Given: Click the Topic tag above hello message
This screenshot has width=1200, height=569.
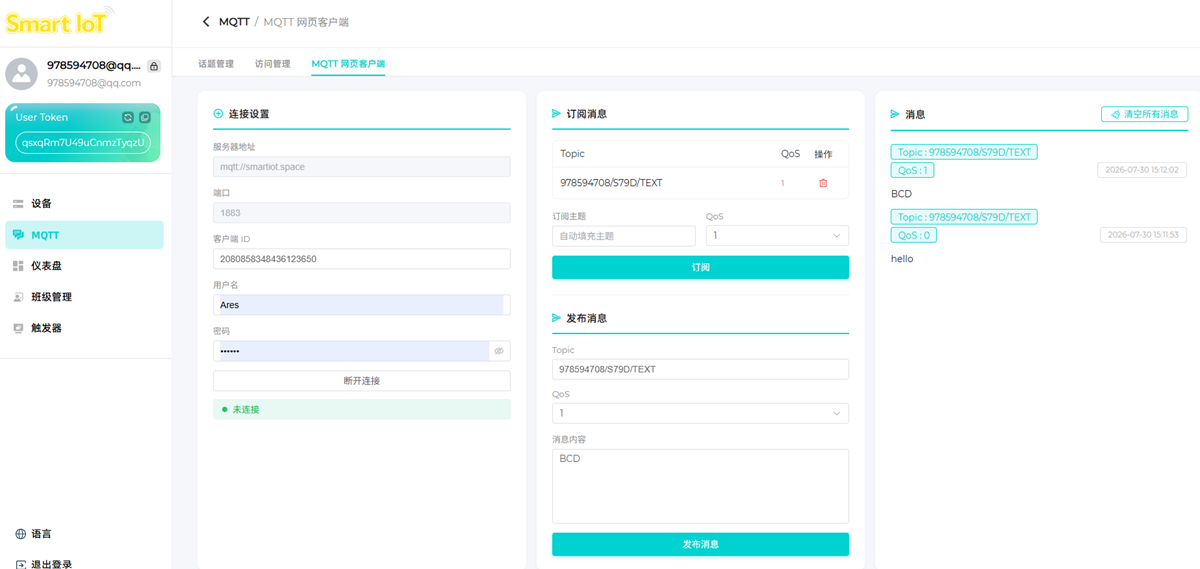Looking at the screenshot, I should point(964,217).
